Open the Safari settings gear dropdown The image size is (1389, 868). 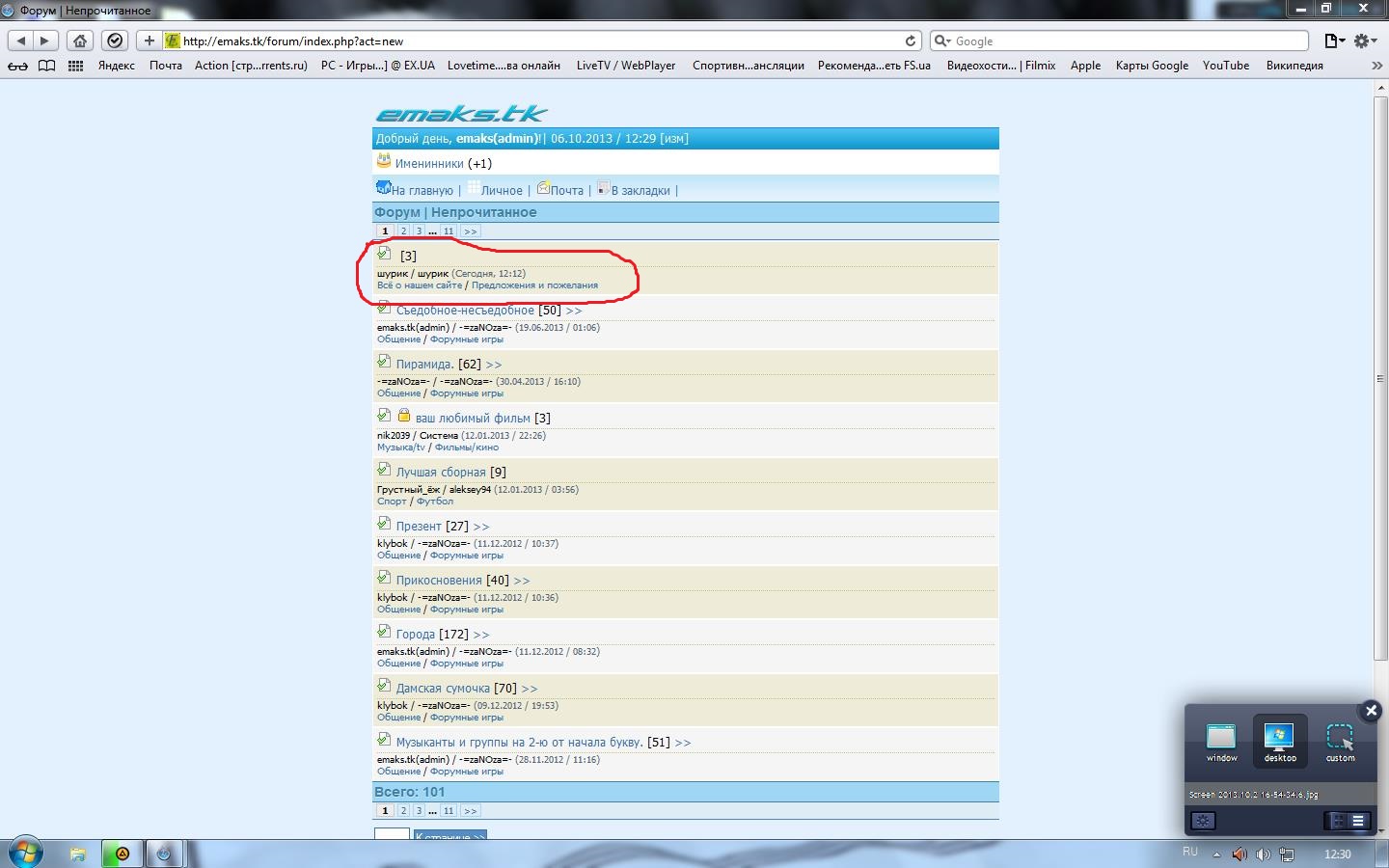[1365, 41]
